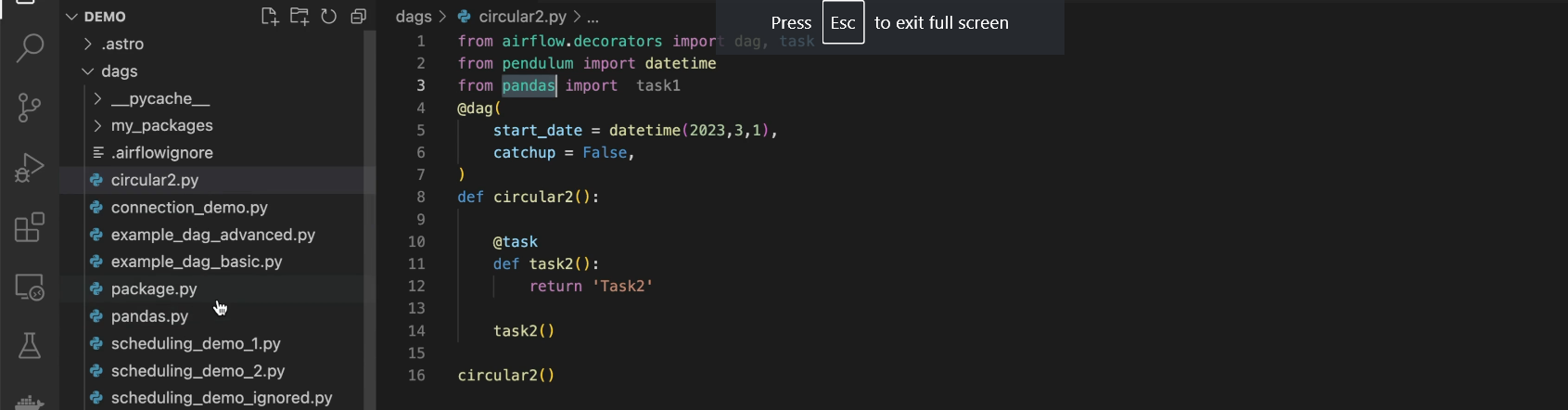Open pandas.py from the file list
The height and width of the screenshot is (410, 1568).
point(149,316)
